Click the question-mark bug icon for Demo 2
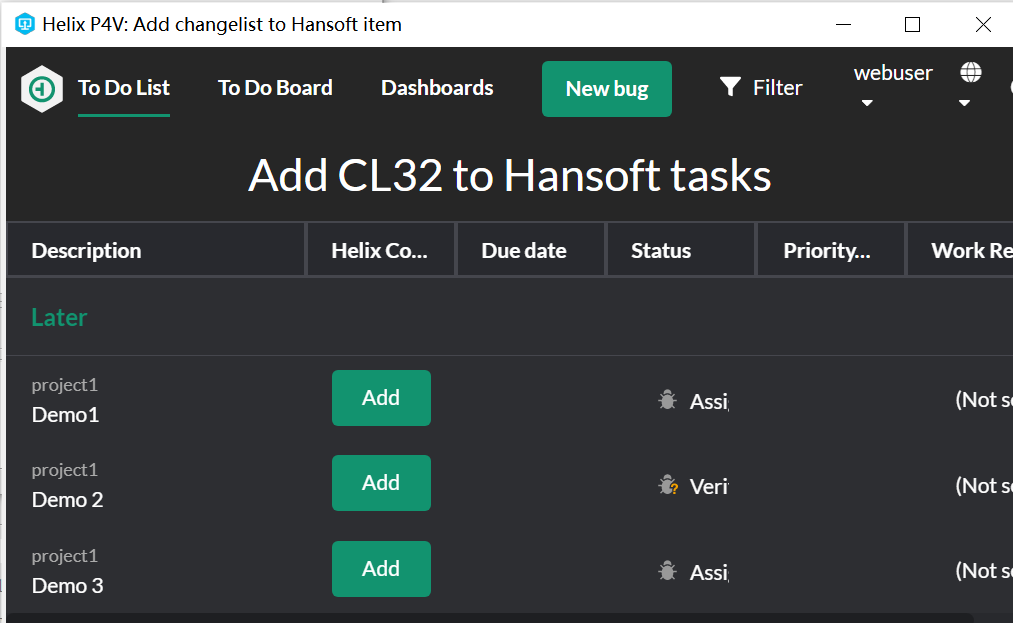 (667, 486)
